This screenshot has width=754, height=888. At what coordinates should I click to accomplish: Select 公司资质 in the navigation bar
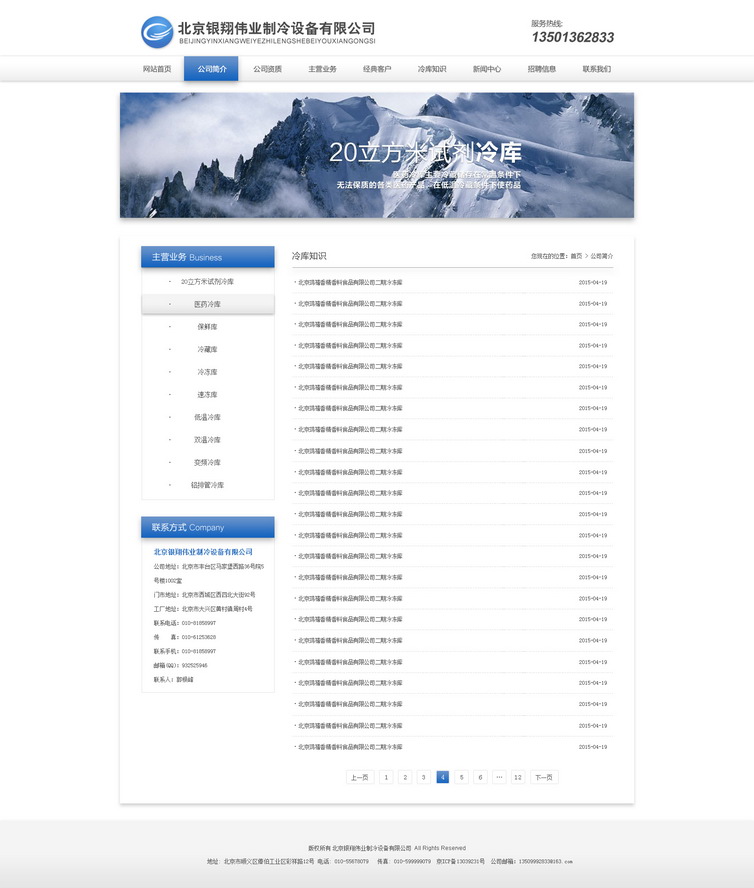click(267, 69)
